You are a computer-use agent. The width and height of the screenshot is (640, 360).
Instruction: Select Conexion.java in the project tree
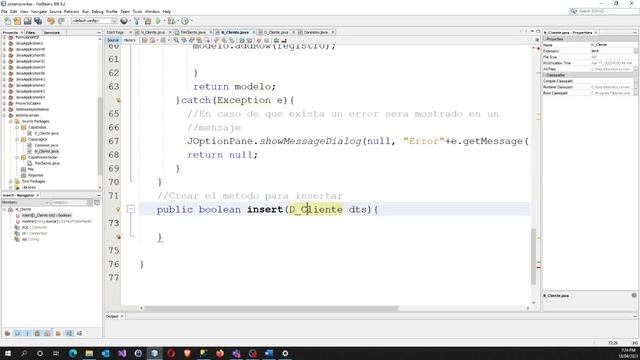46,145
